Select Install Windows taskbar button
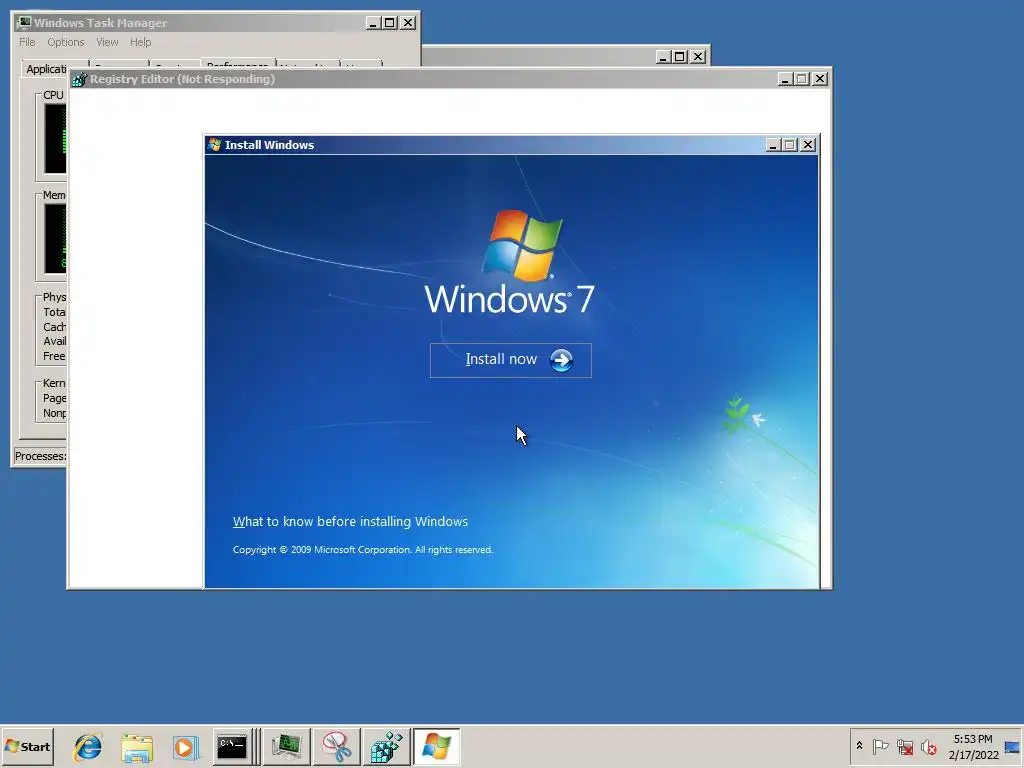The width and height of the screenshot is (1024, 768). (436, 746)
